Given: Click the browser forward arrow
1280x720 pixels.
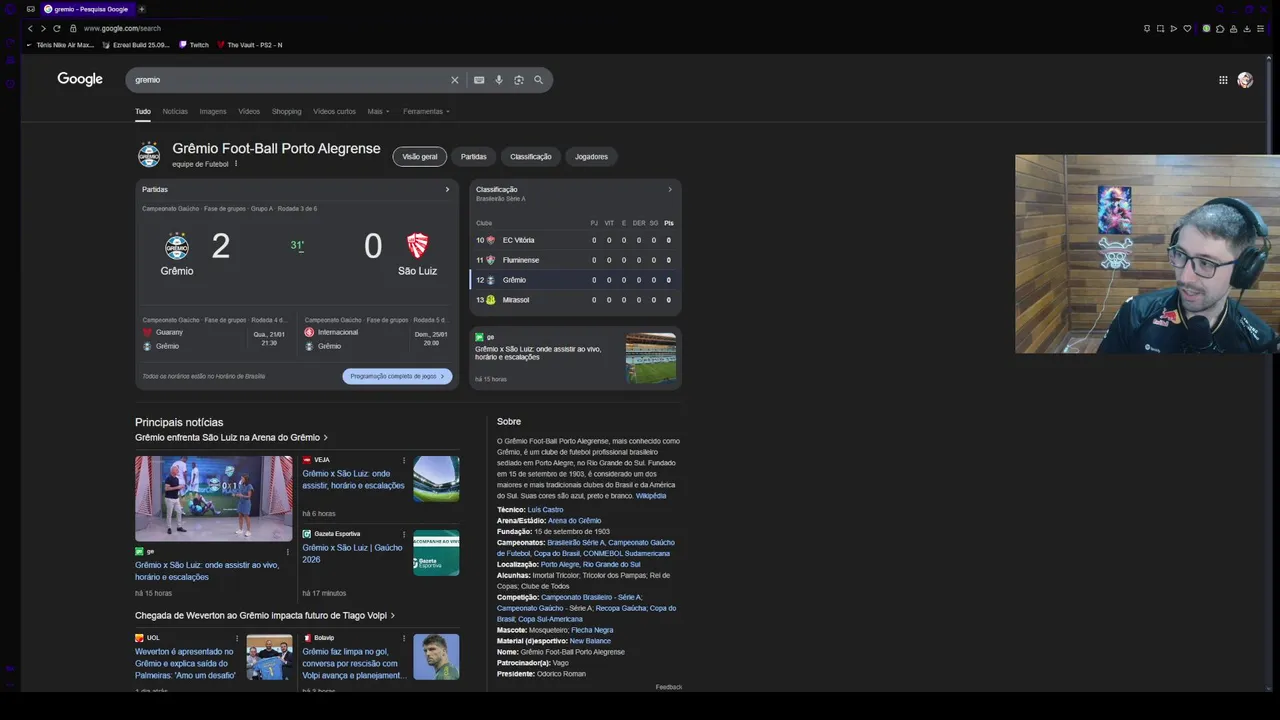Looking at the screenshot, I should point(43,28).
